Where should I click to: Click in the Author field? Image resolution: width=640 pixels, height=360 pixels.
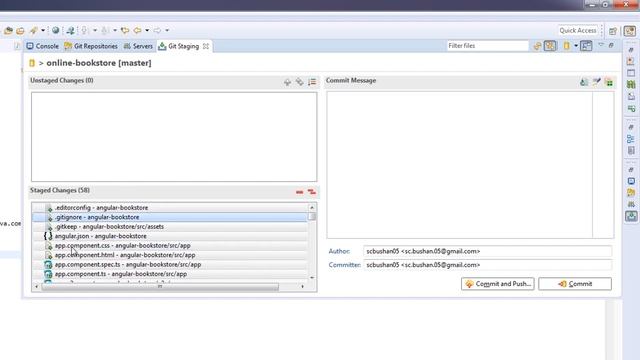point(487,251)
